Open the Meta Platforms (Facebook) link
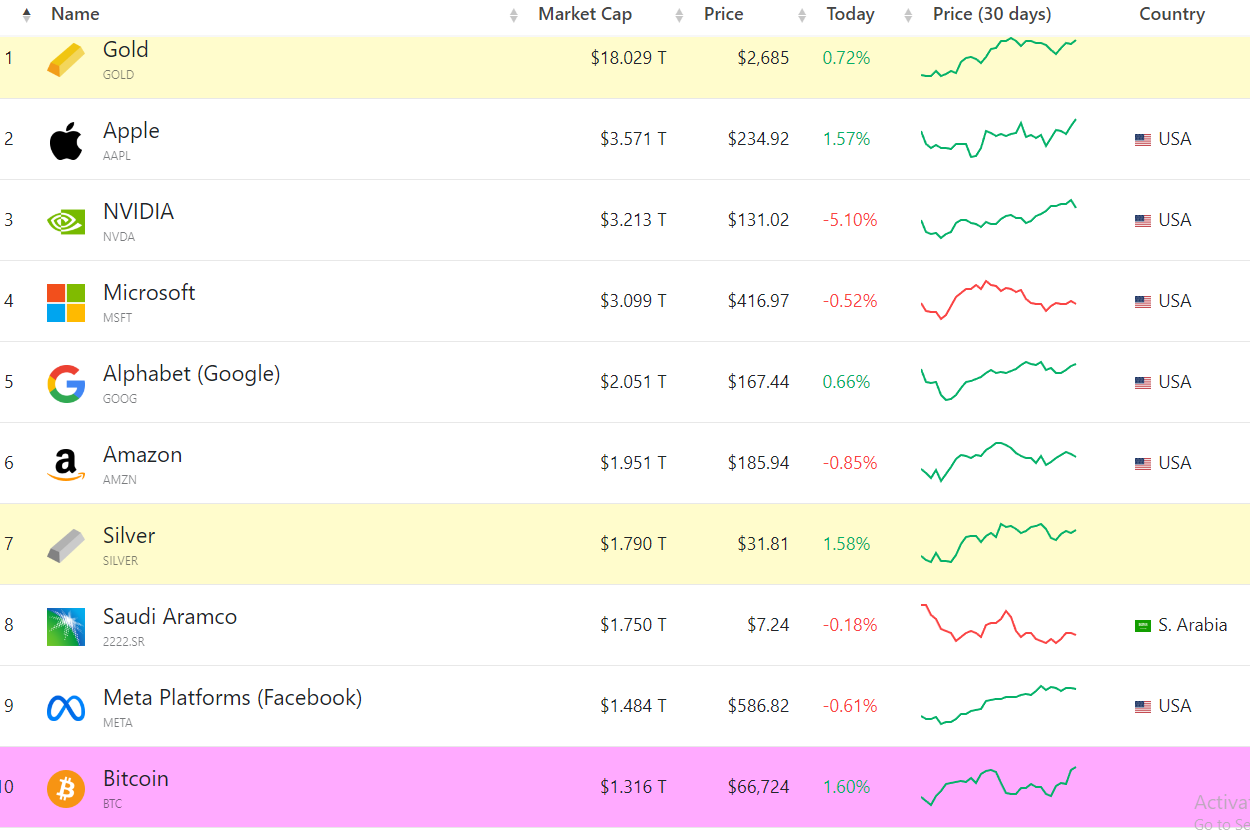1250x840 pixels. tap(233, 698)
